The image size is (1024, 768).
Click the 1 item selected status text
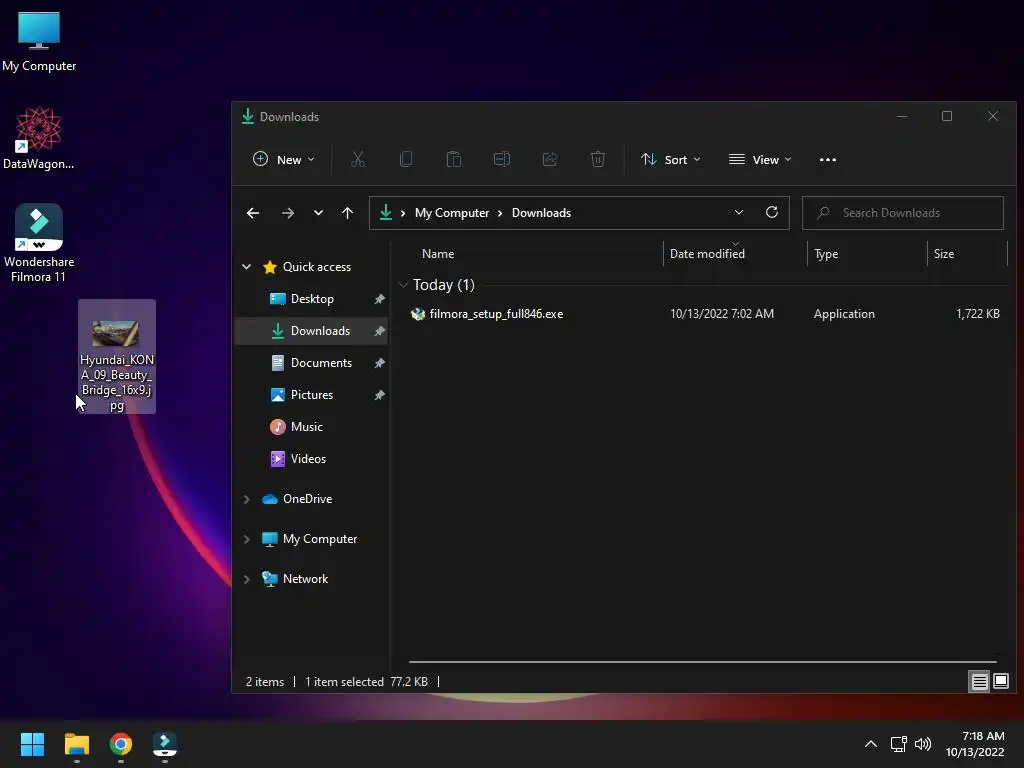click(344, 682)
